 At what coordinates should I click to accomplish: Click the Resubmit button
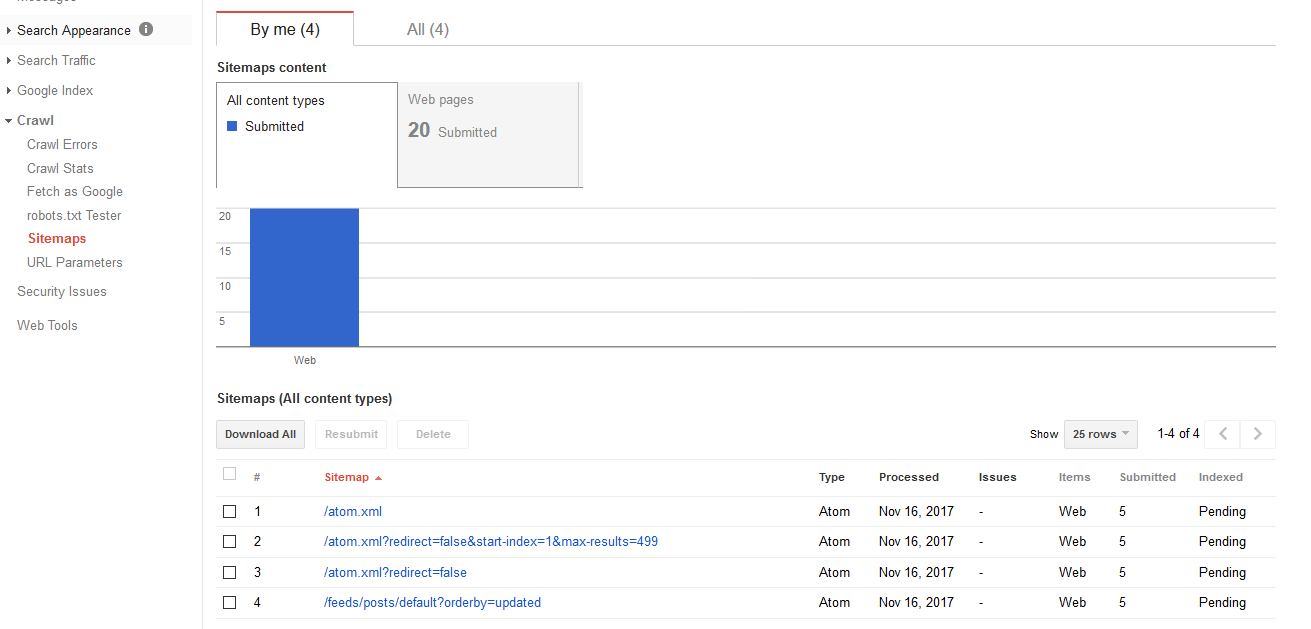click(351, 434)
